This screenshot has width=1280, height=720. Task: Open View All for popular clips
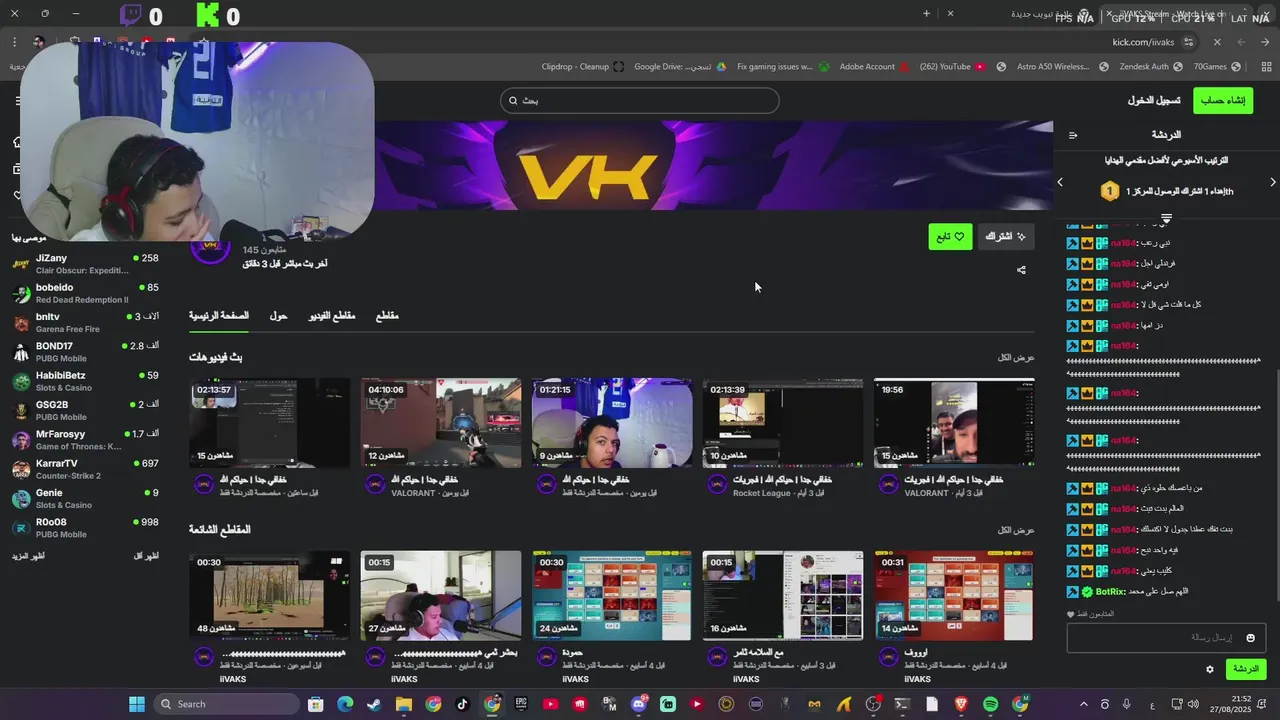1016,530
